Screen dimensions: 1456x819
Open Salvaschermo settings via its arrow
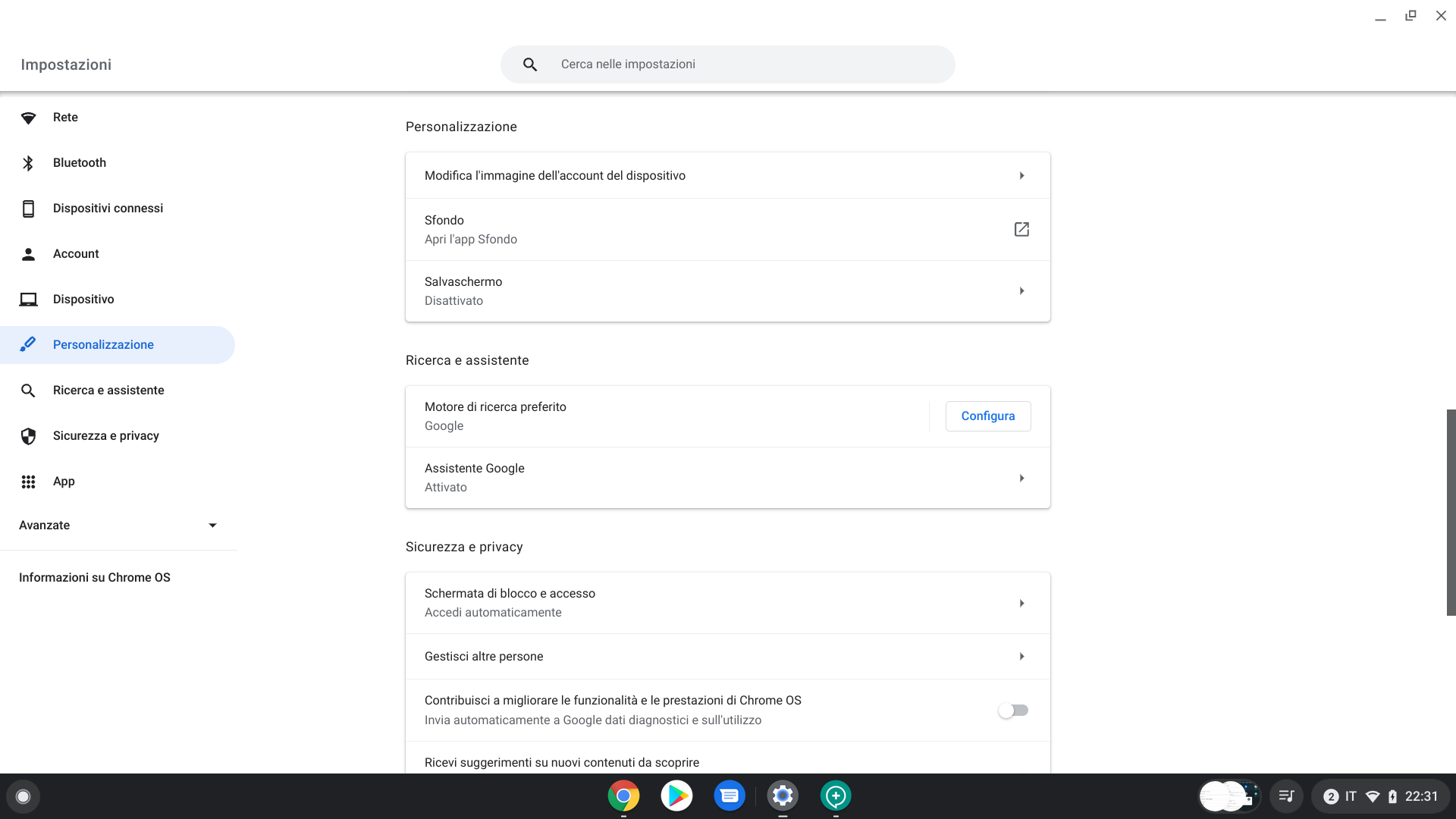1021,291
